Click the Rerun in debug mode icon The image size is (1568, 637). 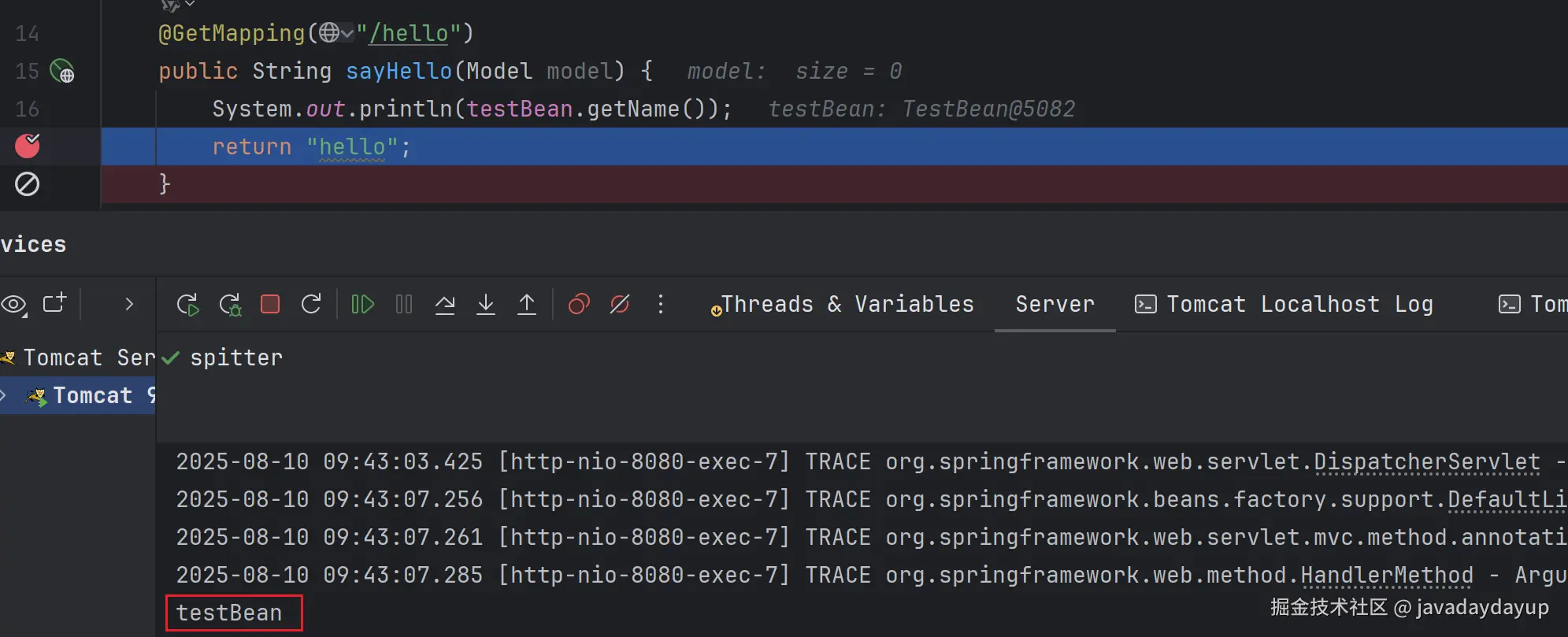pos(230,304)
